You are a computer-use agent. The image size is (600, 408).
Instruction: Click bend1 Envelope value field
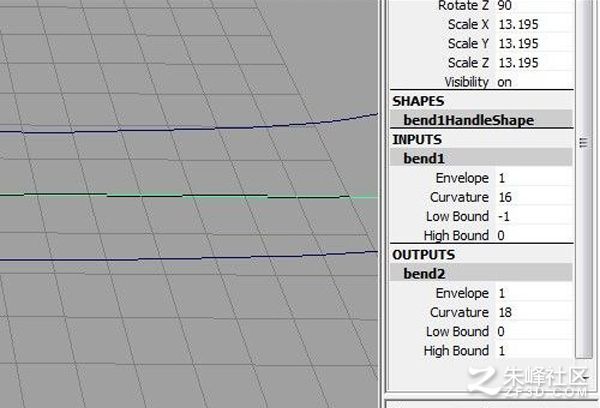[x=534, y=178]
